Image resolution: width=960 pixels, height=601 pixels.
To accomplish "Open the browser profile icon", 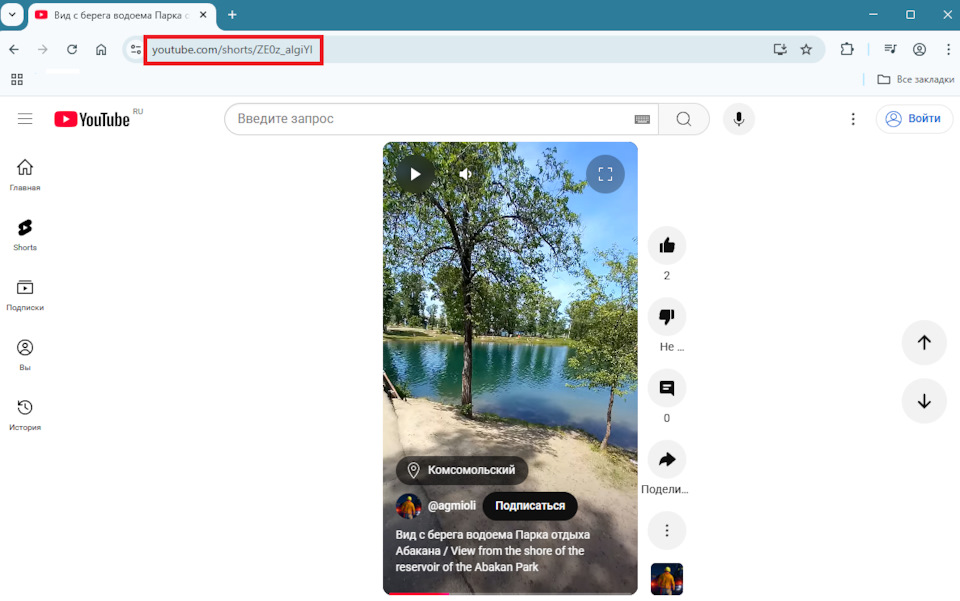I will pyautogui.click(x=919, y=50).
